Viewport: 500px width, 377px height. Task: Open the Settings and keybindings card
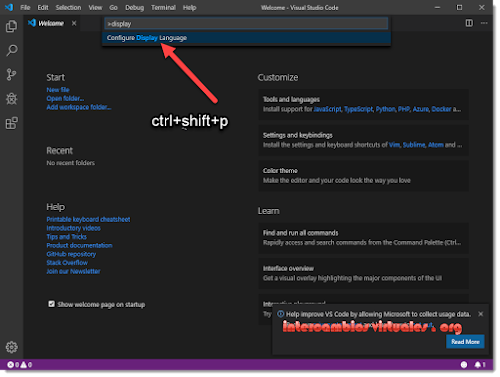point(363,140)
